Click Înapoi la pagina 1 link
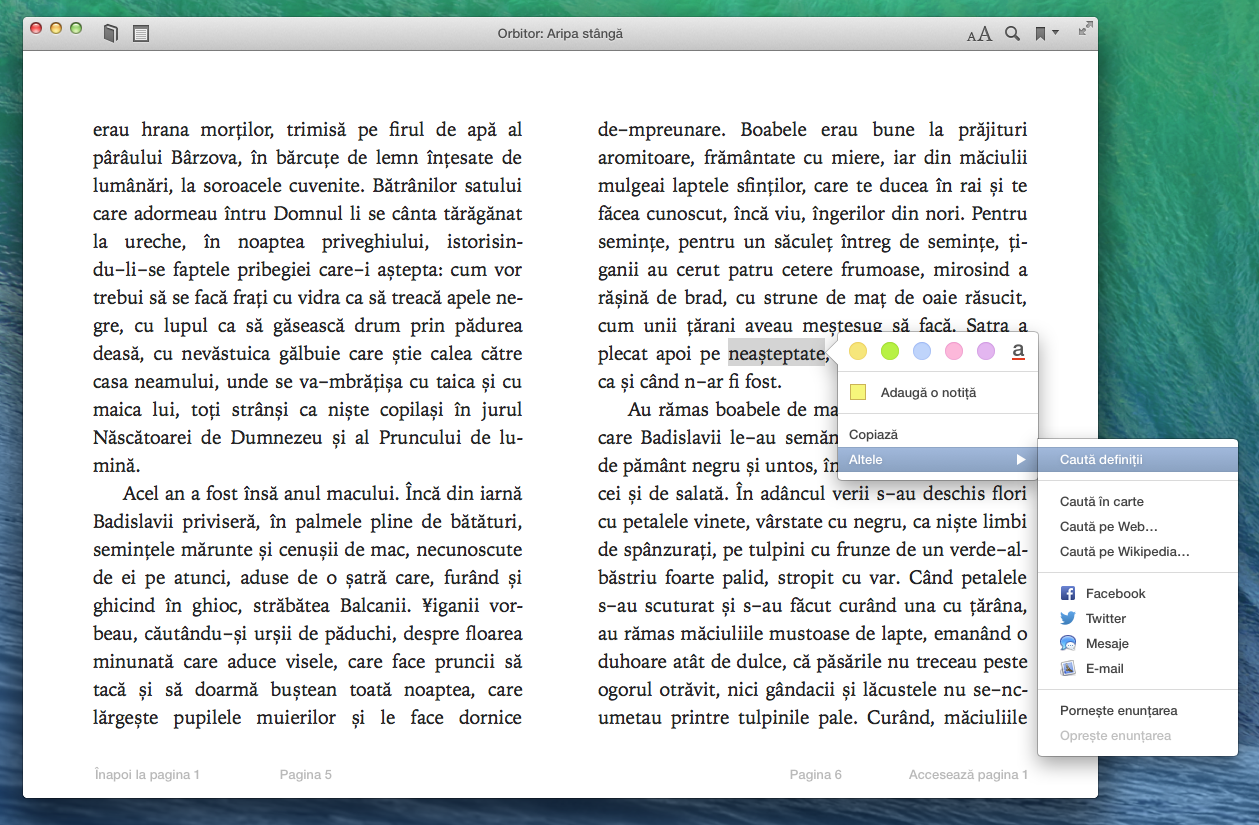The image size is (1259, 825). [x=147, y=774]
